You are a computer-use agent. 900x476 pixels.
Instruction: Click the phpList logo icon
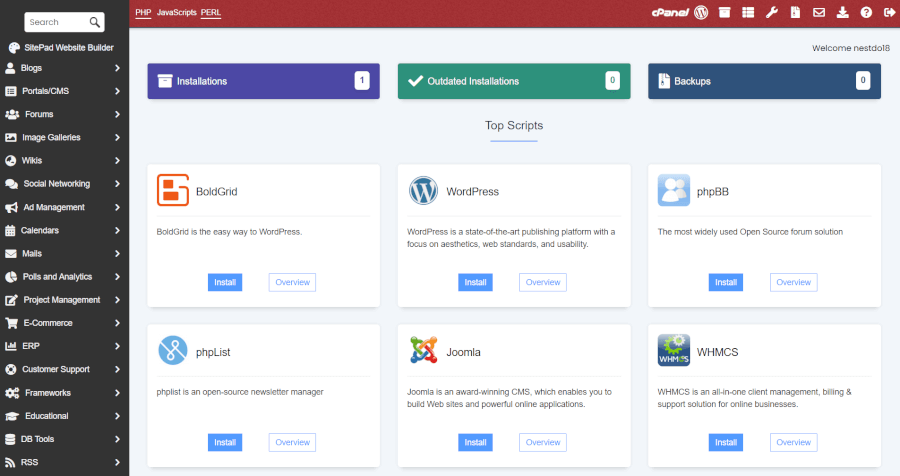173,350
